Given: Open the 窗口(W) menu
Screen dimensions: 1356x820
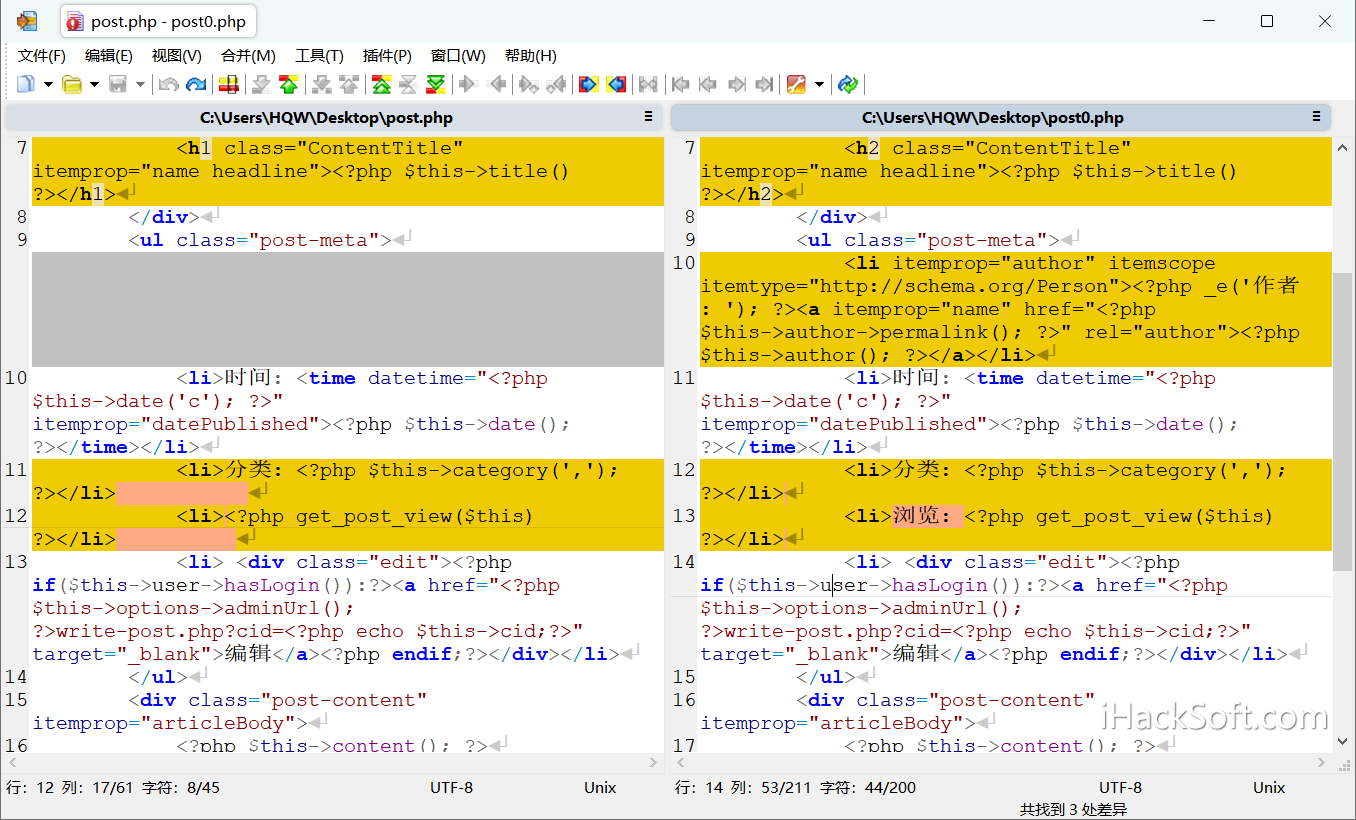Looking at the screenshot, I should coord(458,56).
